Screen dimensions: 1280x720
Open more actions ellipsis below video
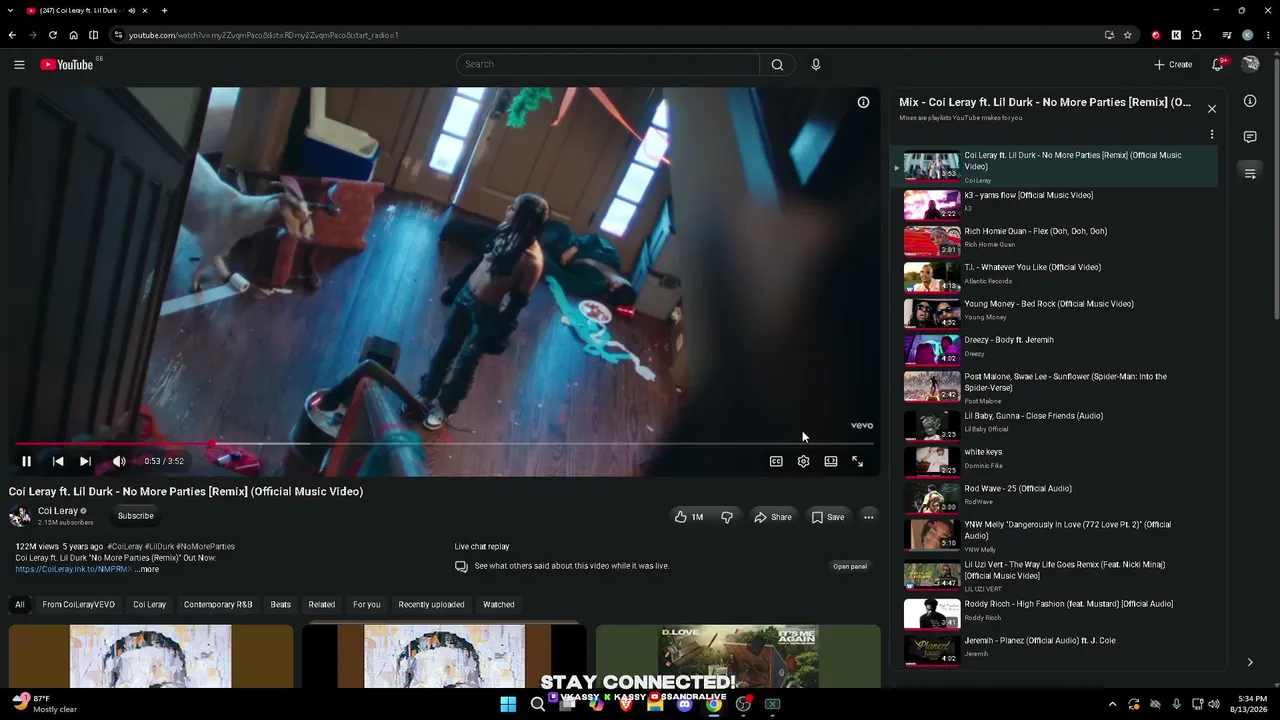pos(868,517)
